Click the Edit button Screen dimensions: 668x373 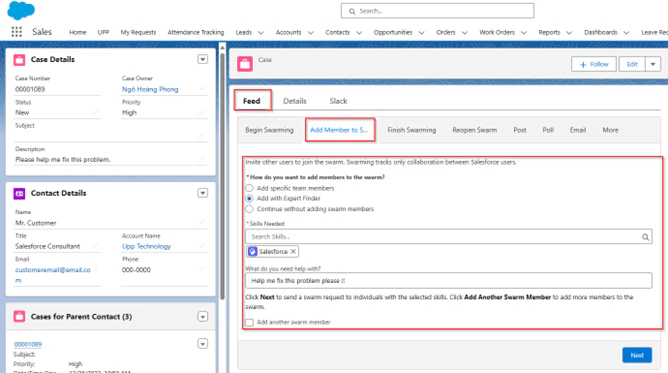point(632,64)
